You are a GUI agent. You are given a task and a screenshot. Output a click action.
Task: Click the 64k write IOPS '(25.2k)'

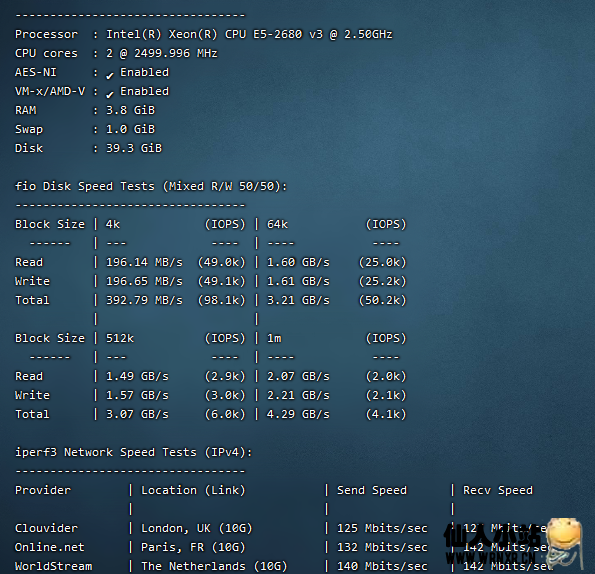383,281
